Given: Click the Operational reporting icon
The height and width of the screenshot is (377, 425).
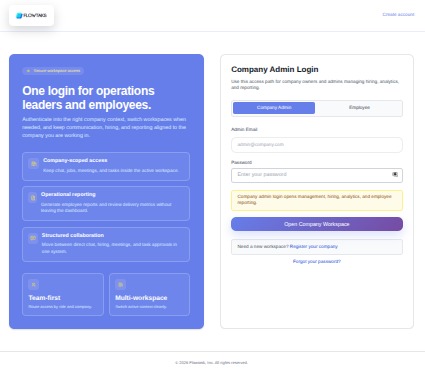Looking at the screenshot, I should (33, 198).
